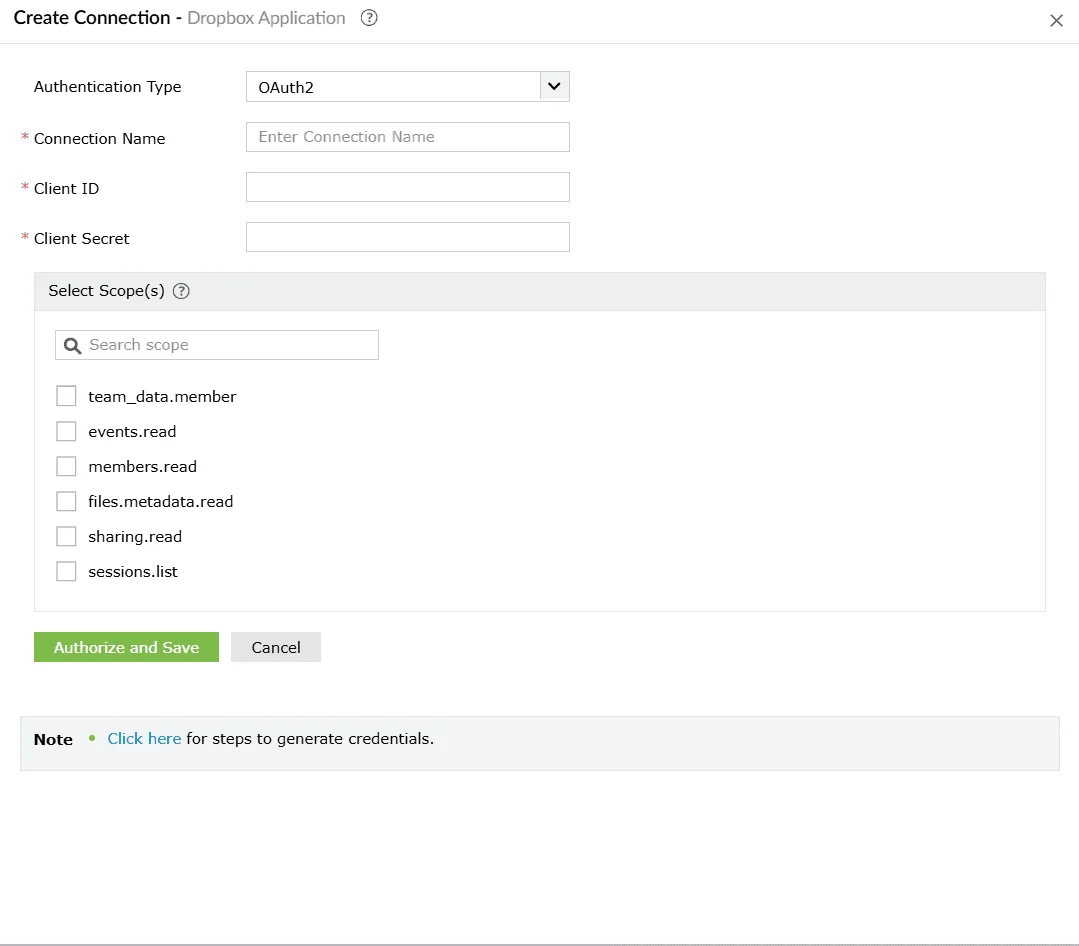Check the team_data.member scope
Screen dimensions: 1079x946
tap(66, 396)
